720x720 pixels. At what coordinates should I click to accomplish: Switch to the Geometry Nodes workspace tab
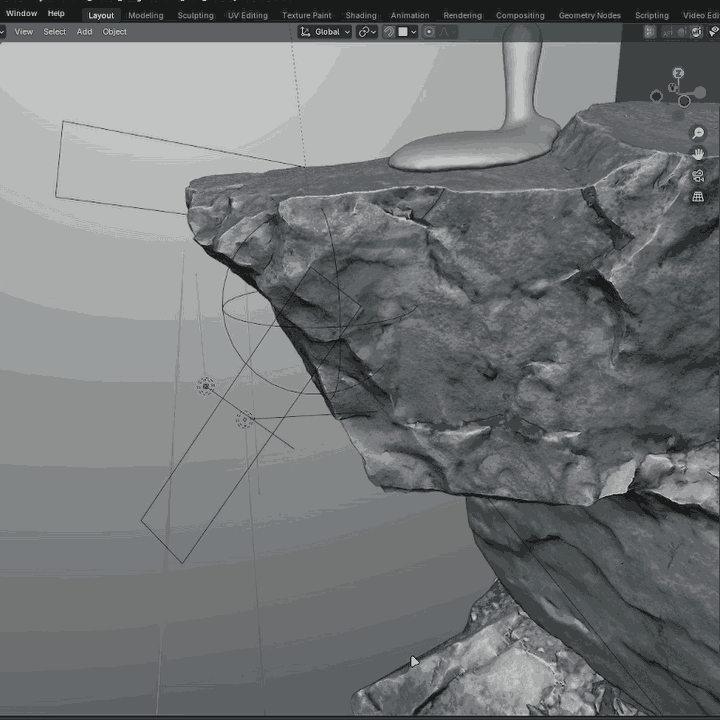coord(589,15)
